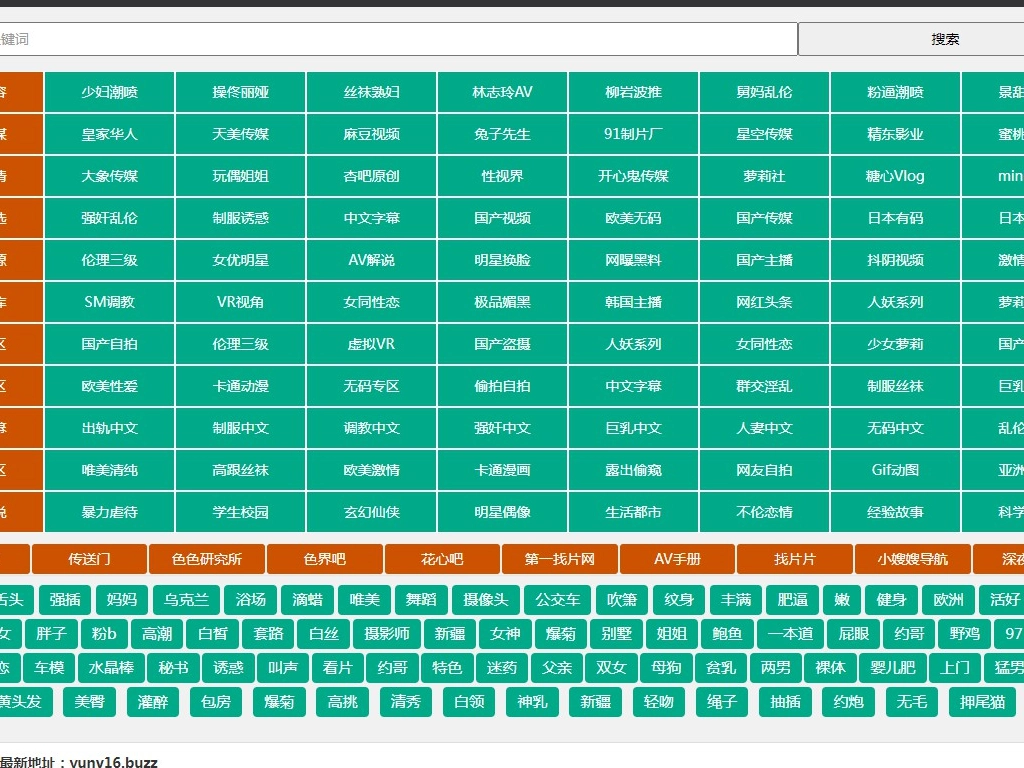Open the 生活都市 story category

(634, 512)
